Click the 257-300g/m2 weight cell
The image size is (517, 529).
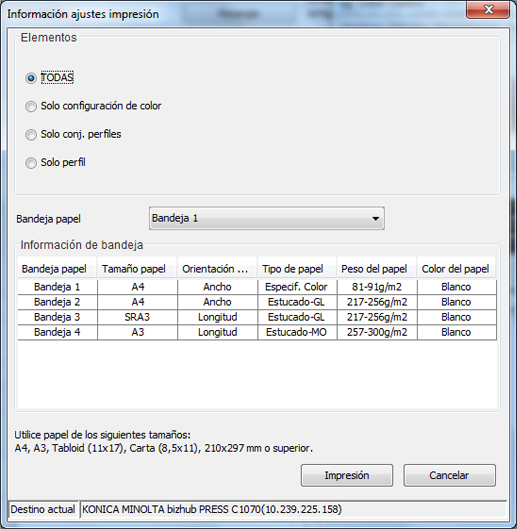[377, 332]
